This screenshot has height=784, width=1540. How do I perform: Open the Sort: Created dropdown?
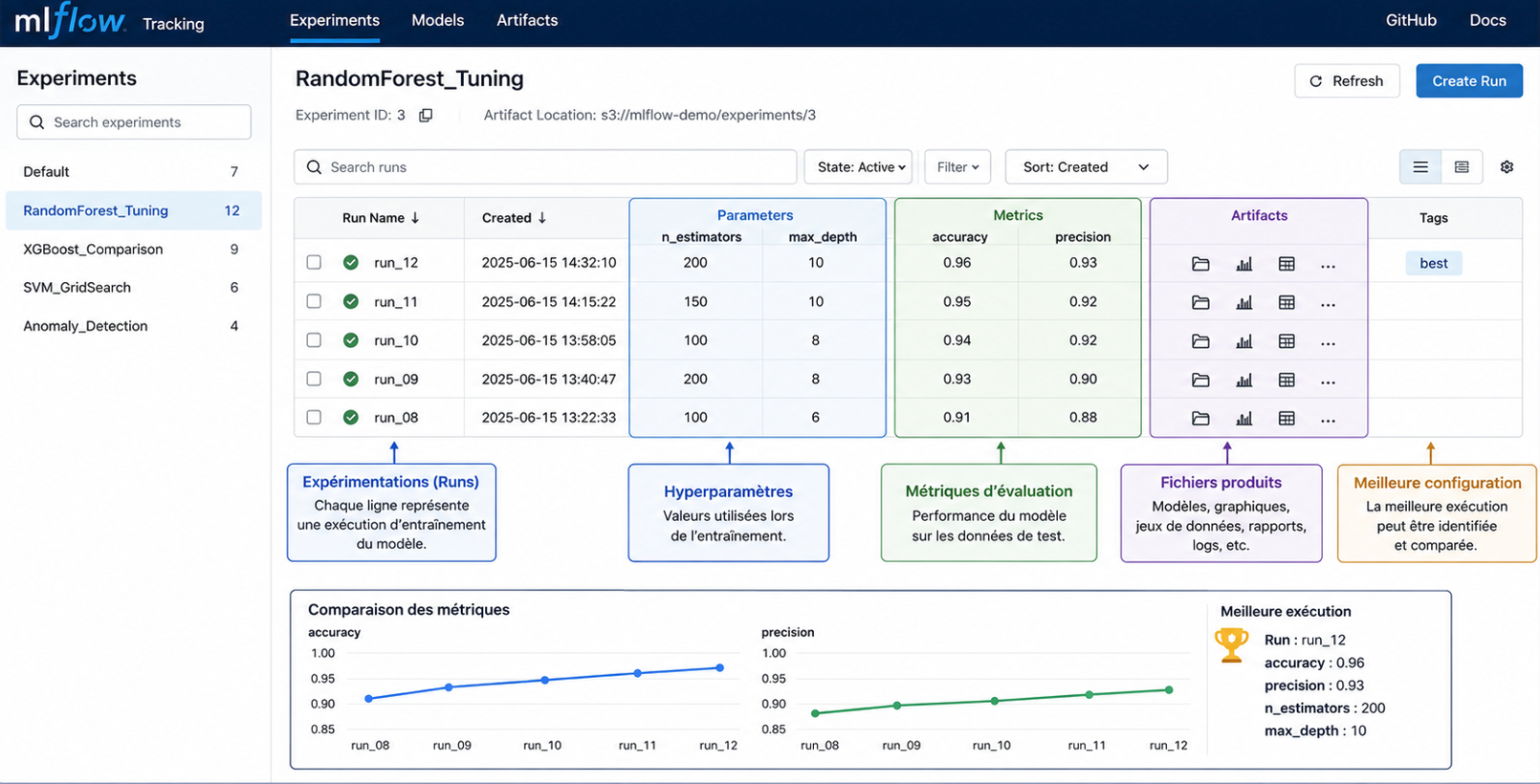1086,166
